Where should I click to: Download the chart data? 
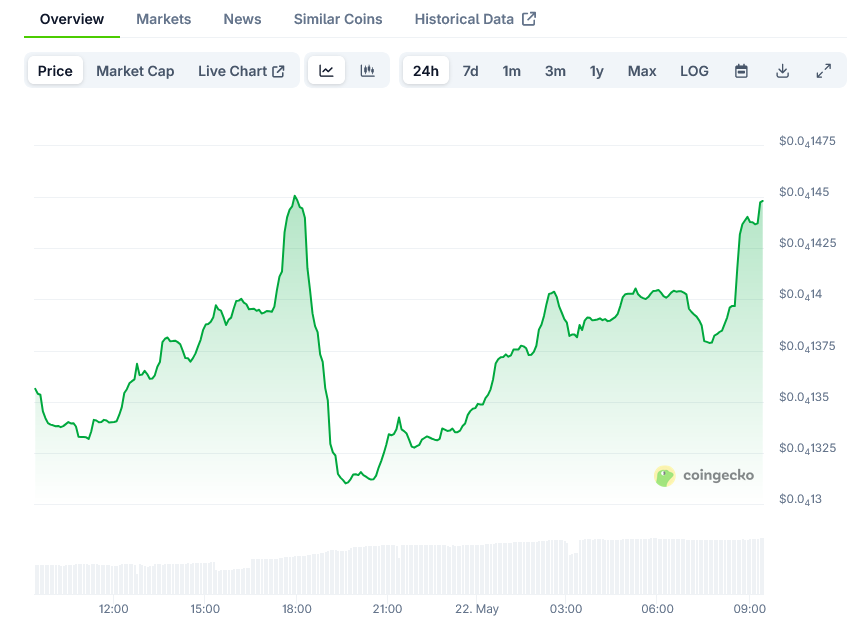coord(782,71)
